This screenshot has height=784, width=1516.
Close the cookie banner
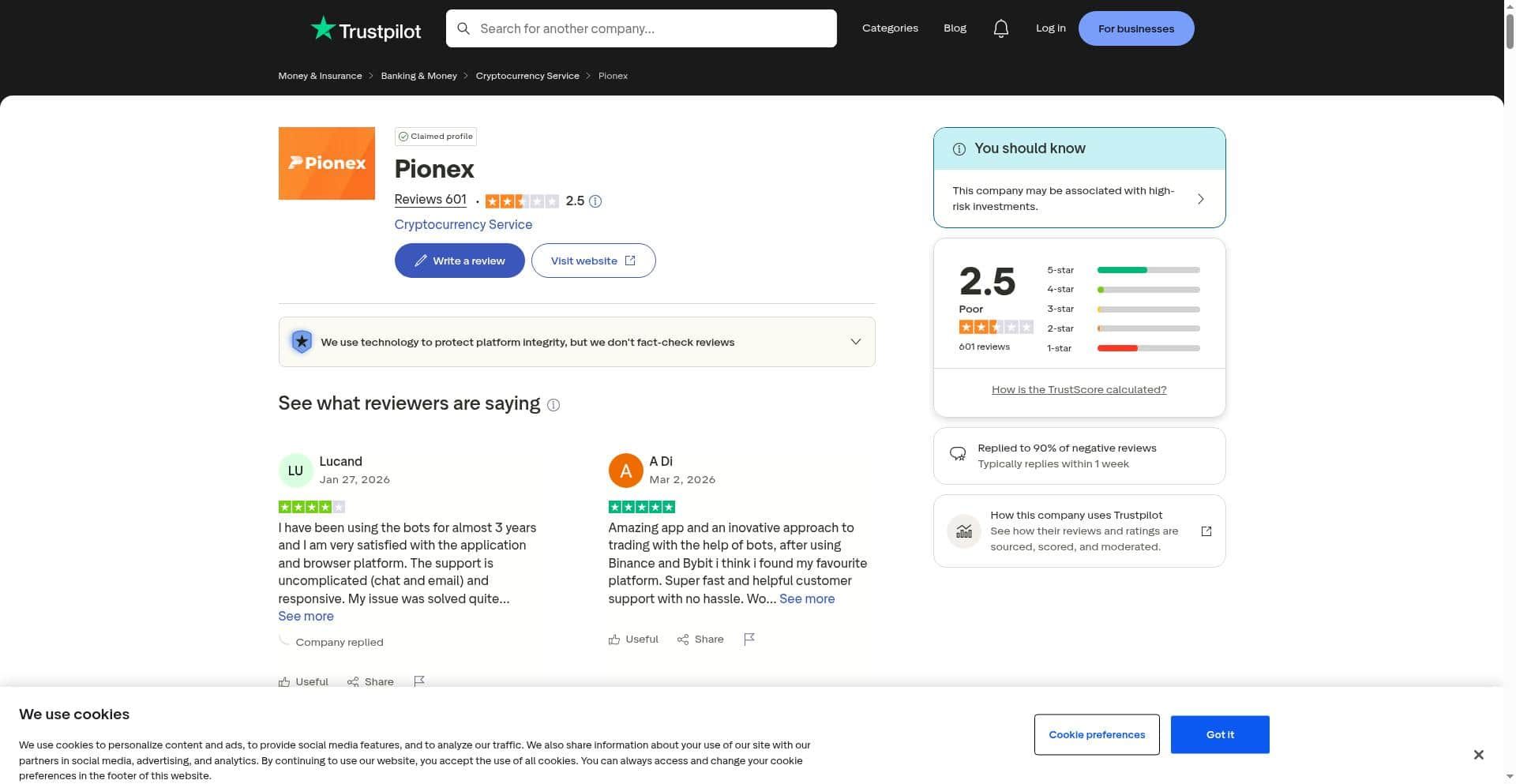pos(1479,755)
